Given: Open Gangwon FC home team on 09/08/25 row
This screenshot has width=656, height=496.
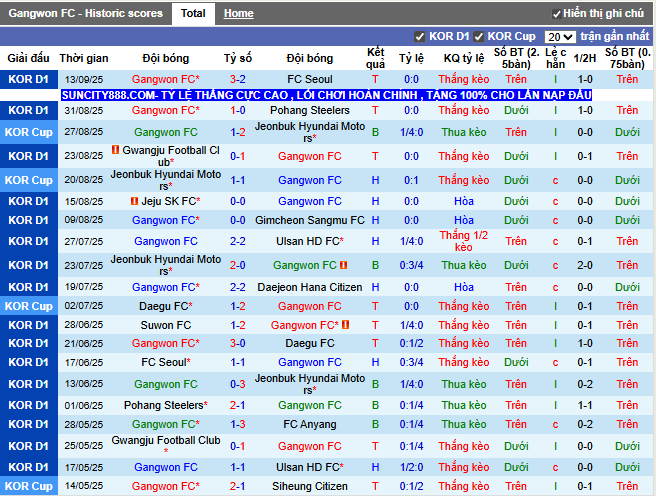Looking at the screenshot, I should [163, 220].
